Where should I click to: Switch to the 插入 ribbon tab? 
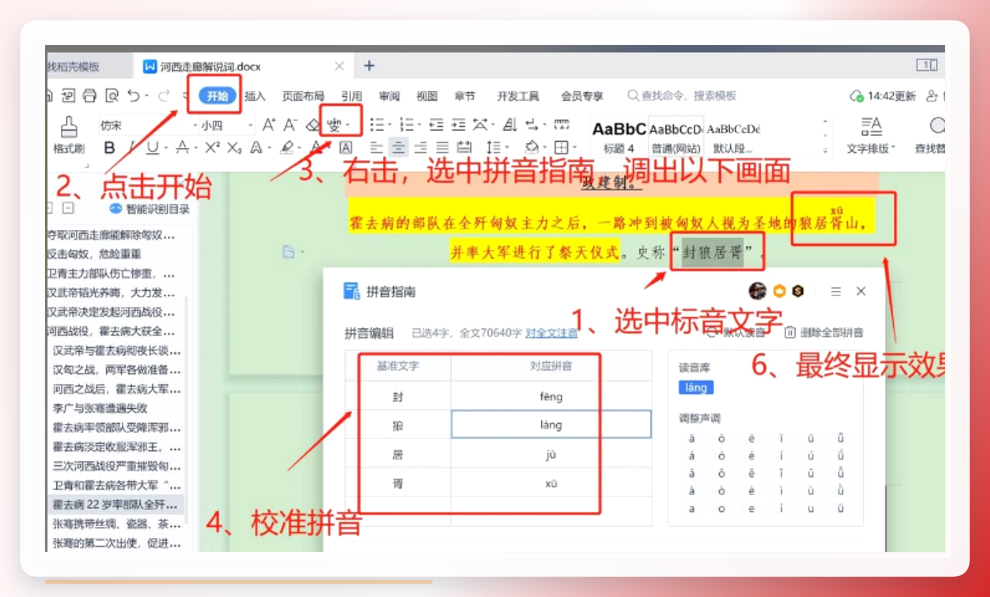255,96
